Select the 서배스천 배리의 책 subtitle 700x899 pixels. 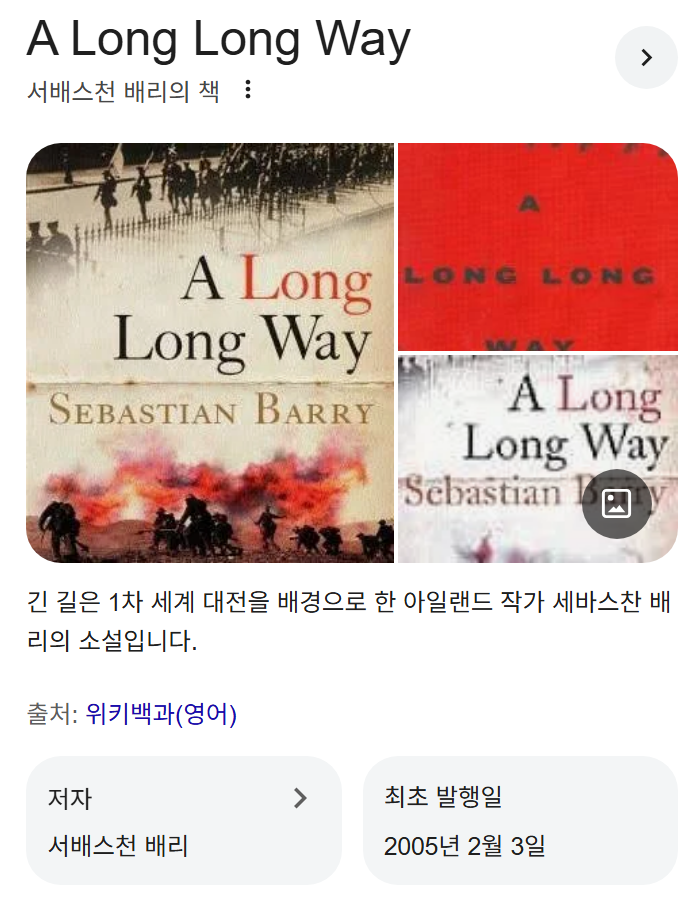pyautogui.click(x=123, y=91)
